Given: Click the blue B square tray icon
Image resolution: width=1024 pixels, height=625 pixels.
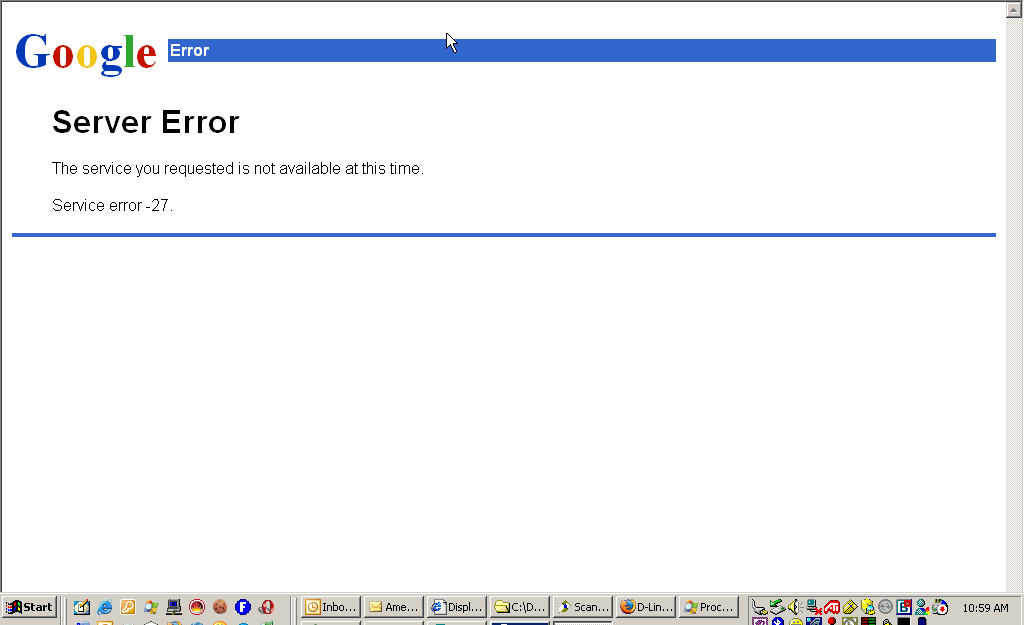Looking at the screenshot, I should 904,607.
